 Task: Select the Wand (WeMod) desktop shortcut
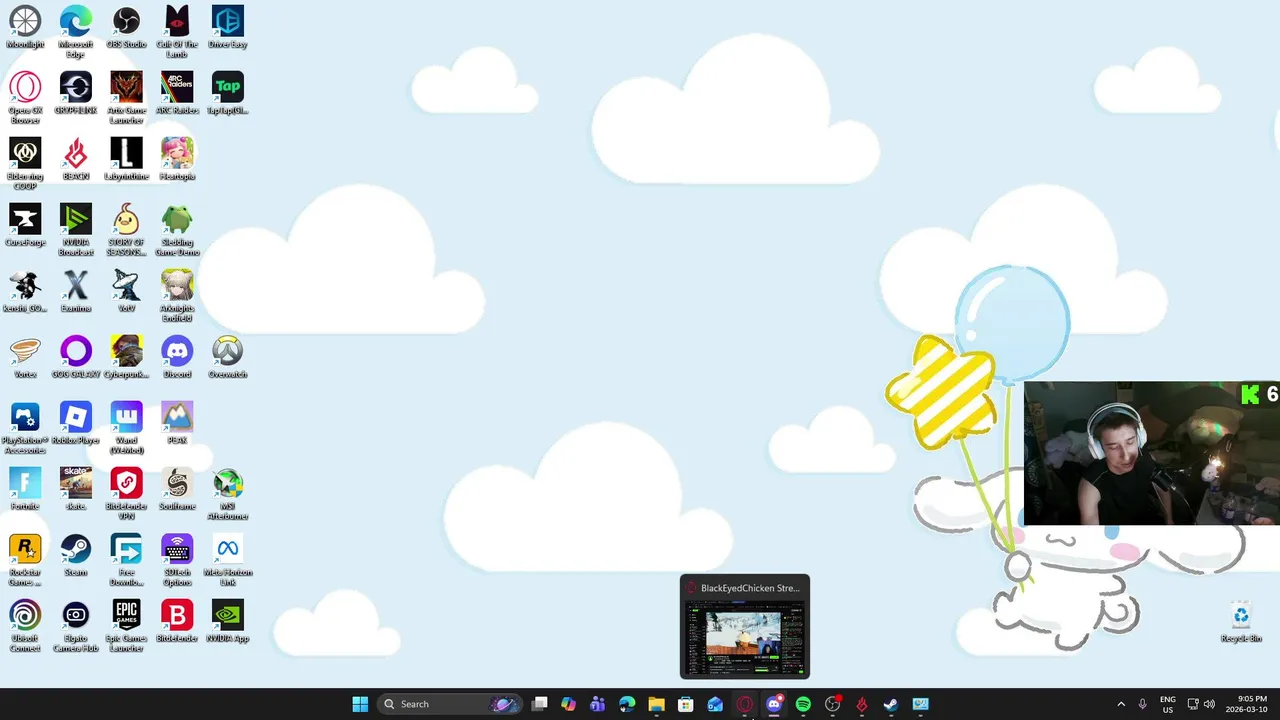(x=126, y=427)
